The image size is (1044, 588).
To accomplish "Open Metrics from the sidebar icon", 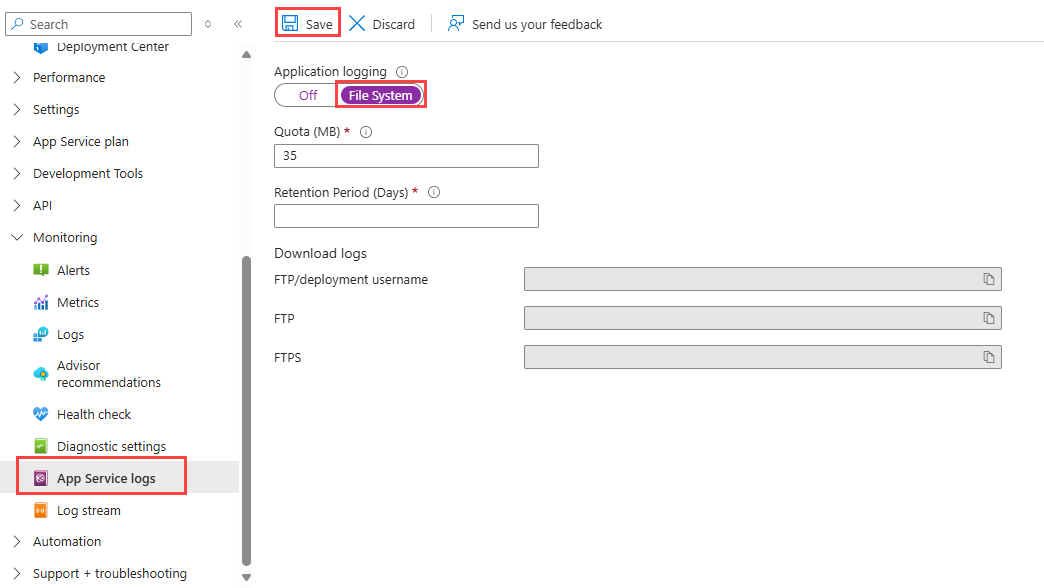I will click(42, 301).
